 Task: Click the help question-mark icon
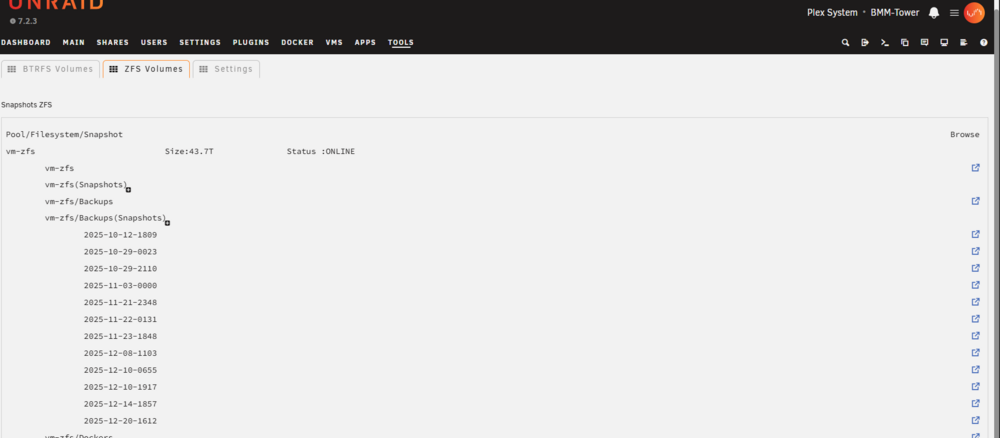tap(983, 43)
